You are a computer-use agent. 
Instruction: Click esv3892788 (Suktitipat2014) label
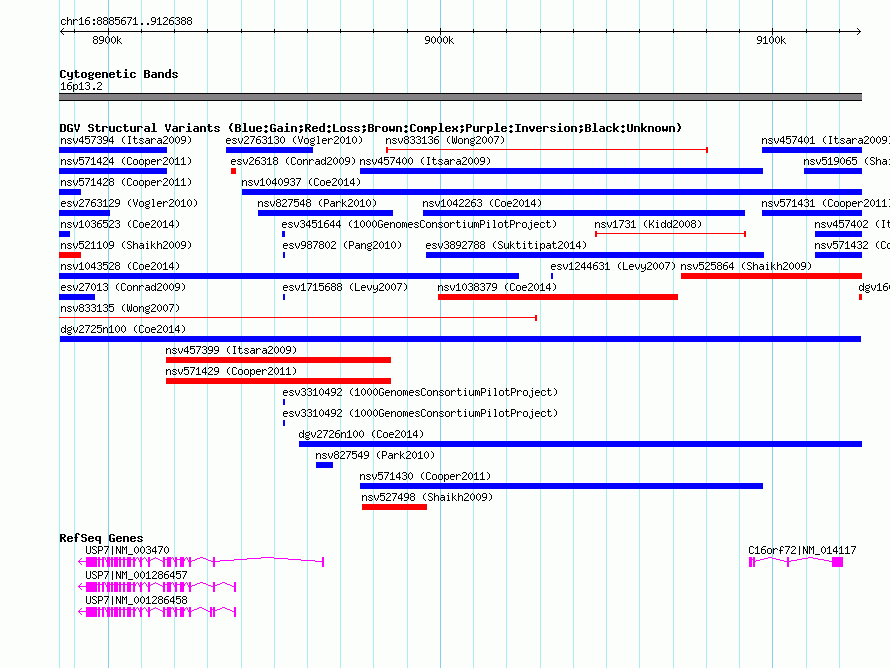tap(506, 245)
